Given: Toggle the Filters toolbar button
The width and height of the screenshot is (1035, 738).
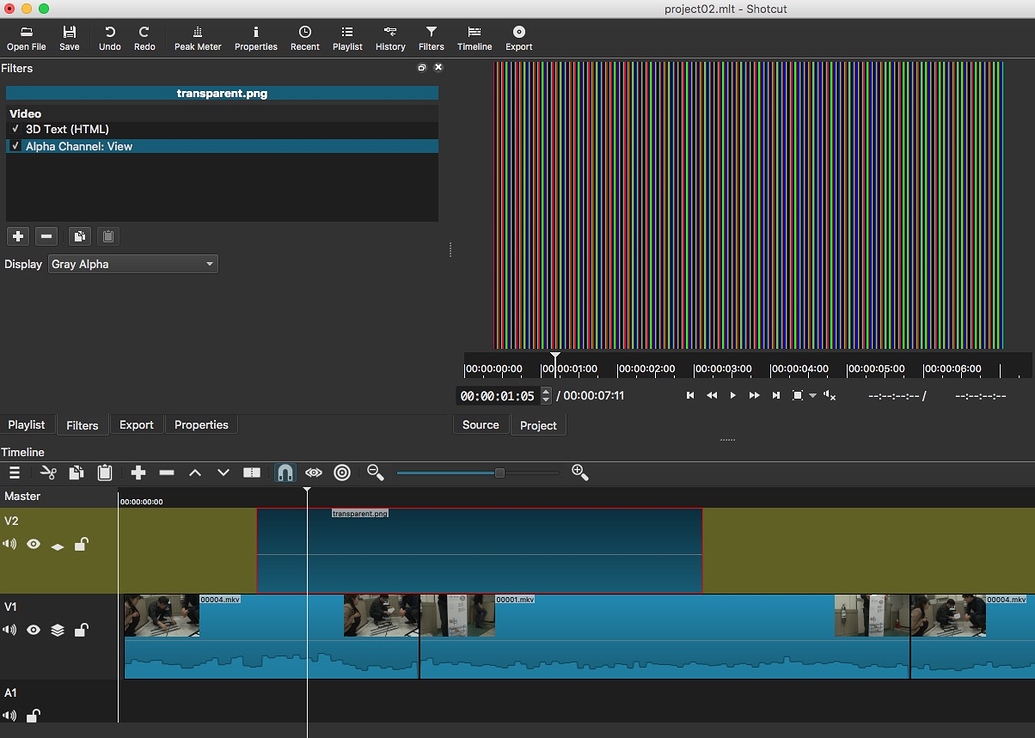Looking at the screenshot, I should tap(431, 38).
